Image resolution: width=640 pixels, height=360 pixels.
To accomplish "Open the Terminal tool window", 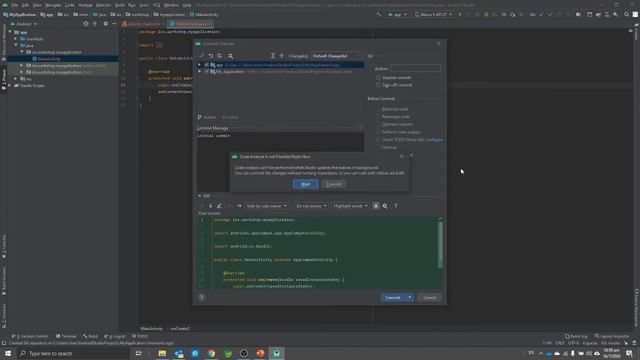I will [66, 336].
